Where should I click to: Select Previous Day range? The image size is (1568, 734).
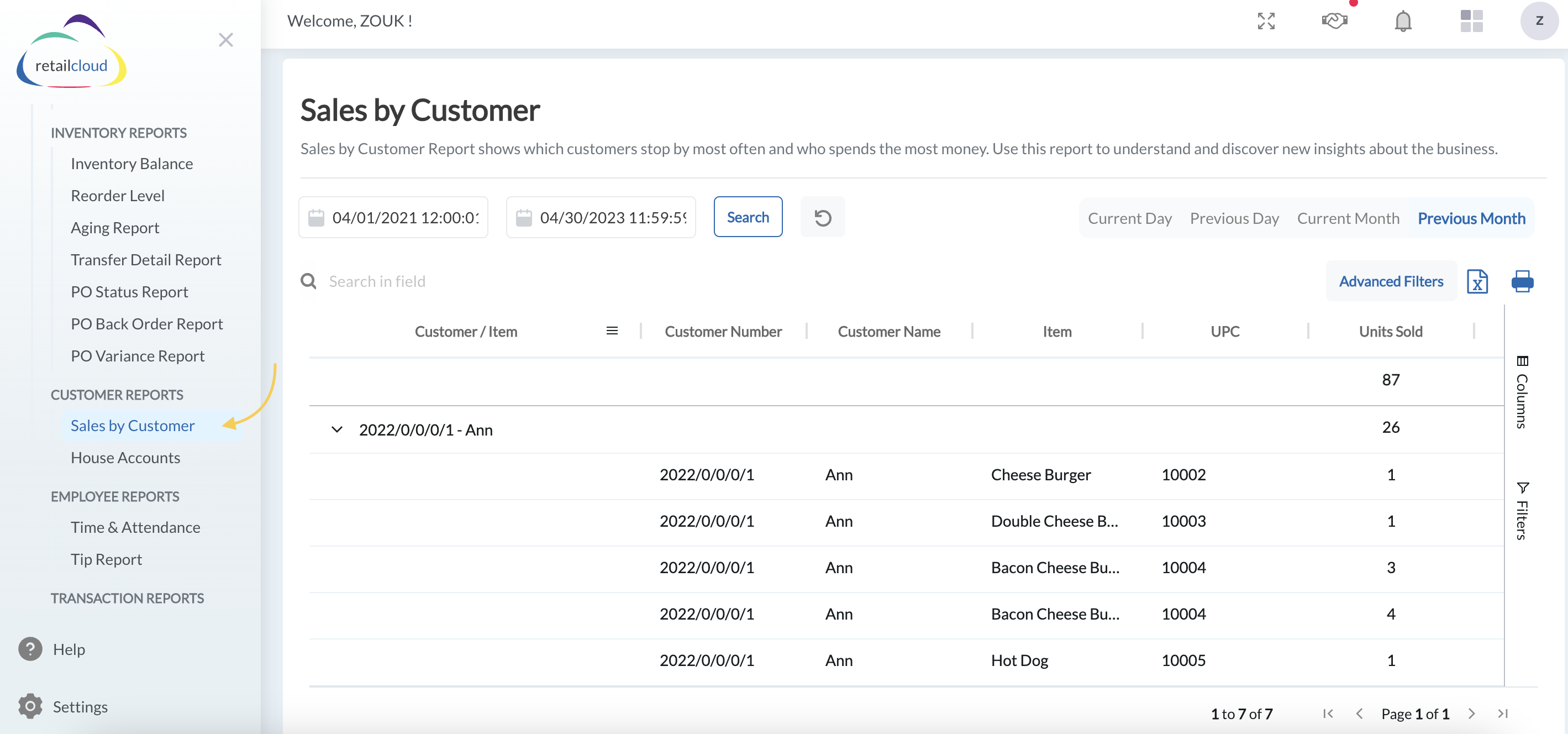1234,218
